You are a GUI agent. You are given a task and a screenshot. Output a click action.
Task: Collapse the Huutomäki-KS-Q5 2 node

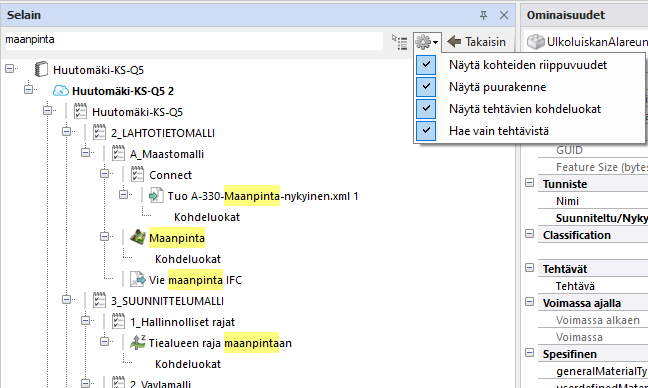pos(28,89)
